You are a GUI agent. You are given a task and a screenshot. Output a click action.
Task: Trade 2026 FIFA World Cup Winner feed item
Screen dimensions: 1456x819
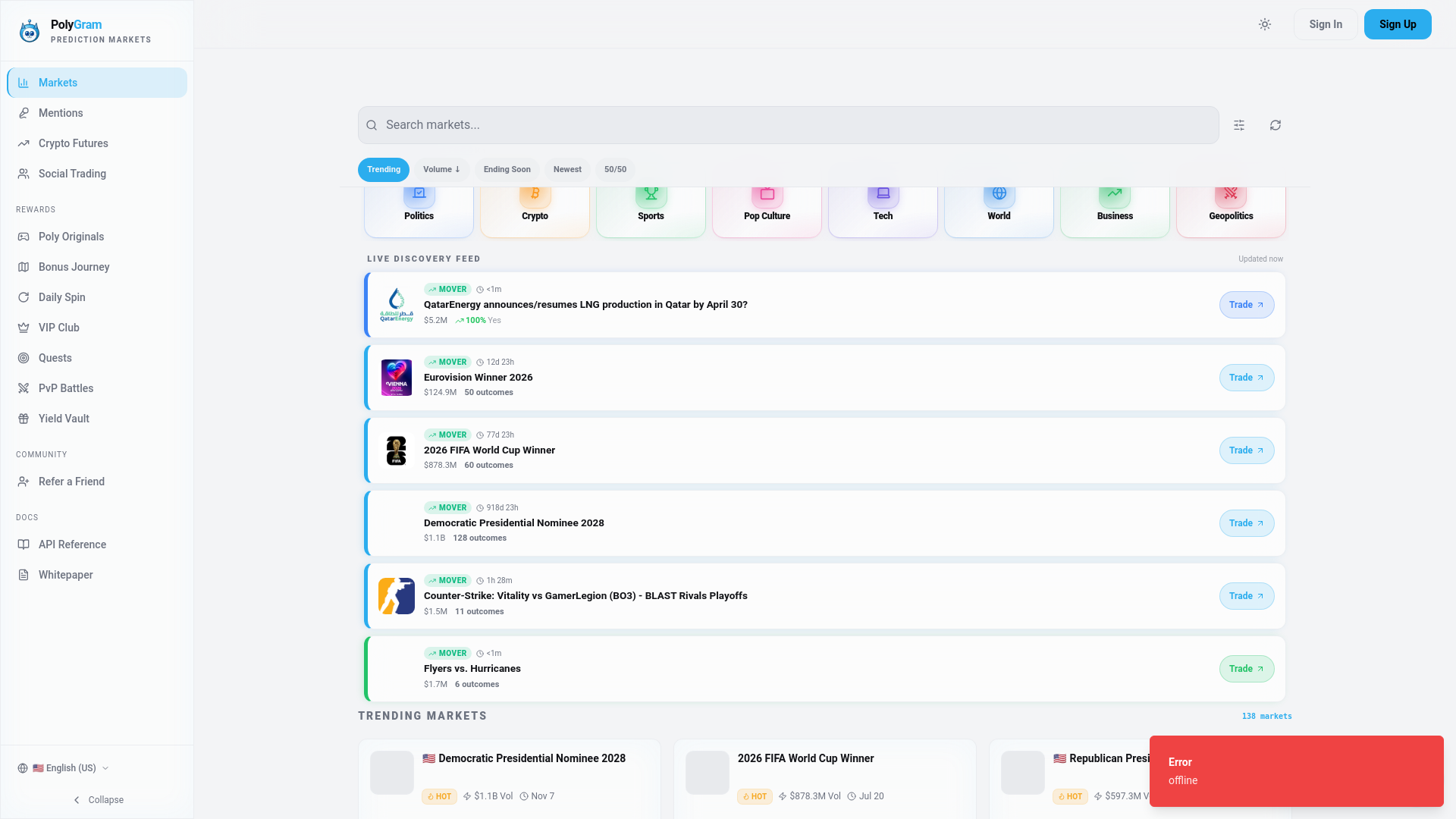click(1247, 450)
